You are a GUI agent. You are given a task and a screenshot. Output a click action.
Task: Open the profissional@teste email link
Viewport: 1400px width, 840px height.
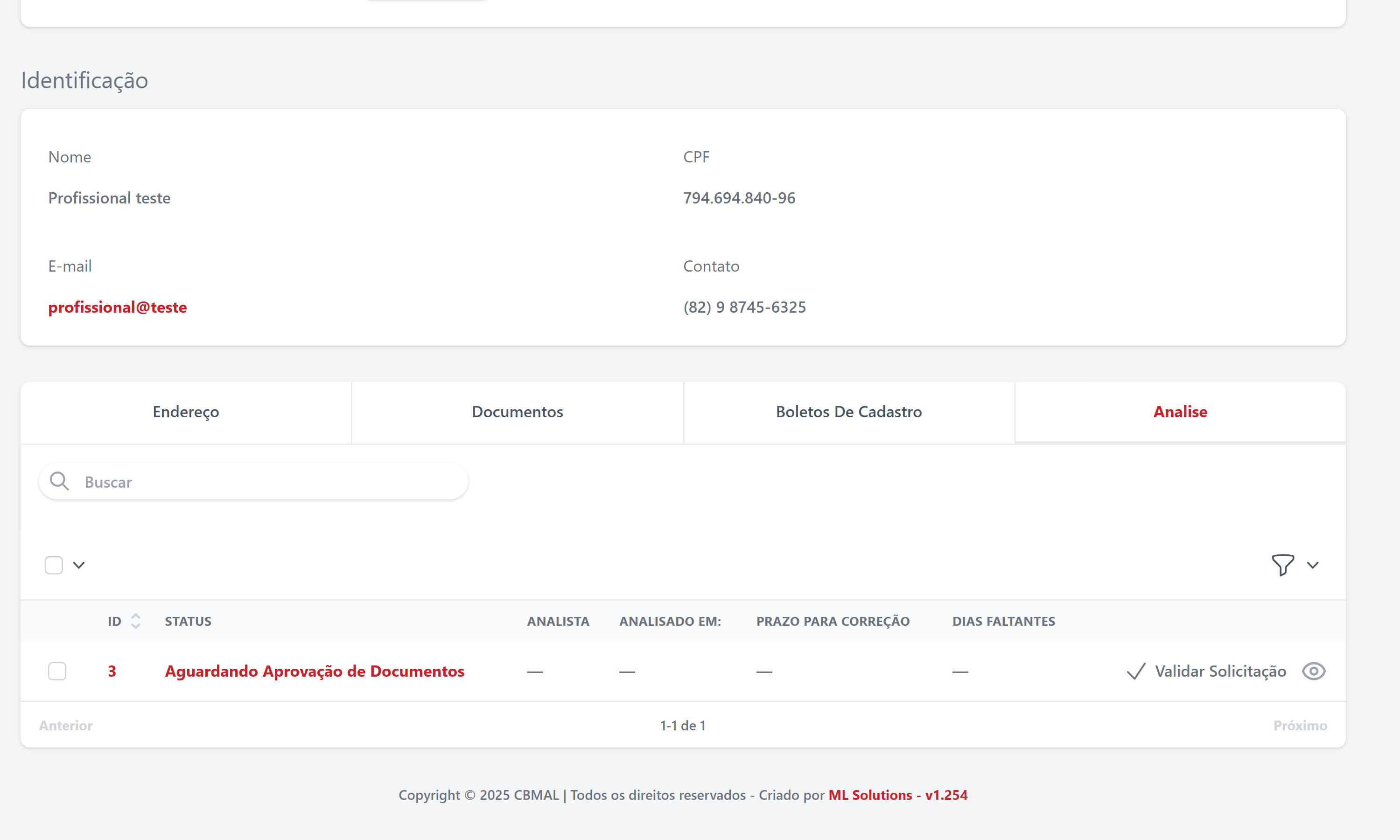point(117,308)
